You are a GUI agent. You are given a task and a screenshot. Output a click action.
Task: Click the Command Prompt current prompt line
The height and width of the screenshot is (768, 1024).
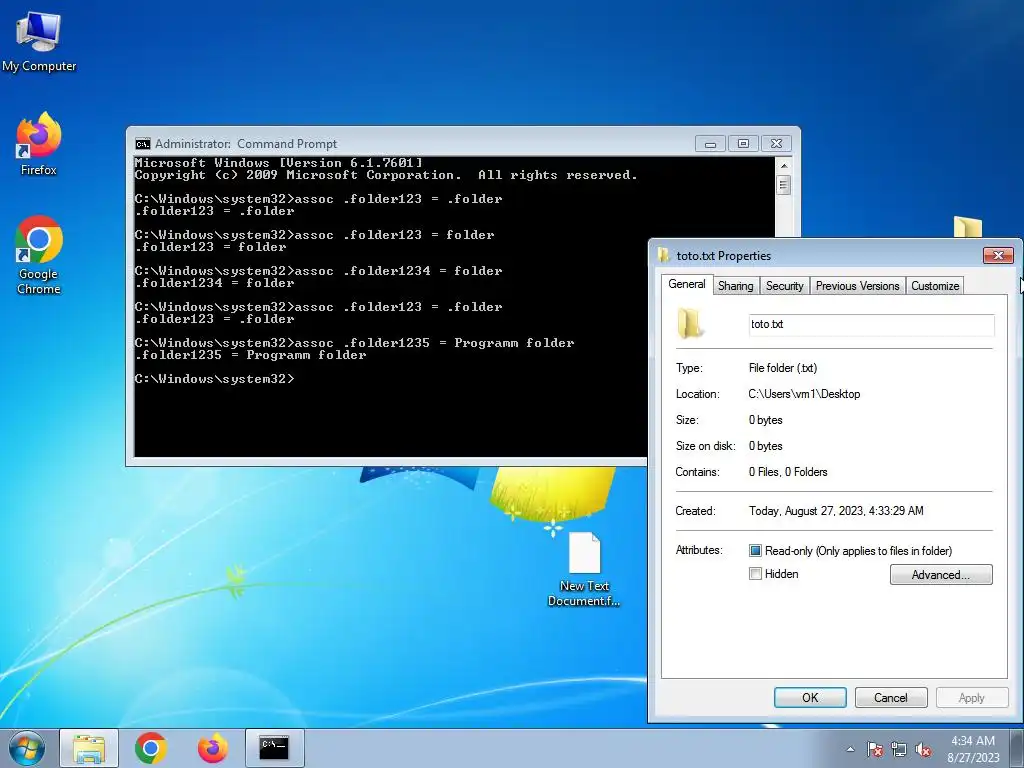coord(215,379)
